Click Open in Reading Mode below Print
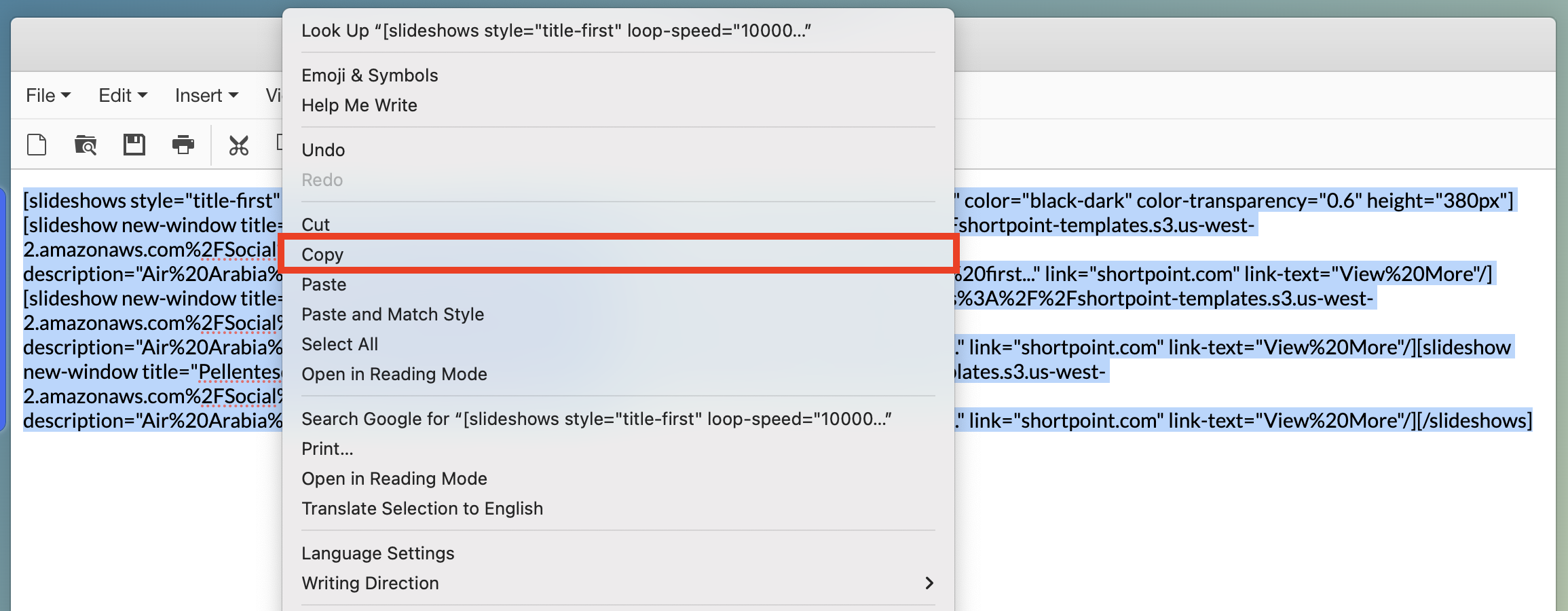1568x611 pixels. 618,479
